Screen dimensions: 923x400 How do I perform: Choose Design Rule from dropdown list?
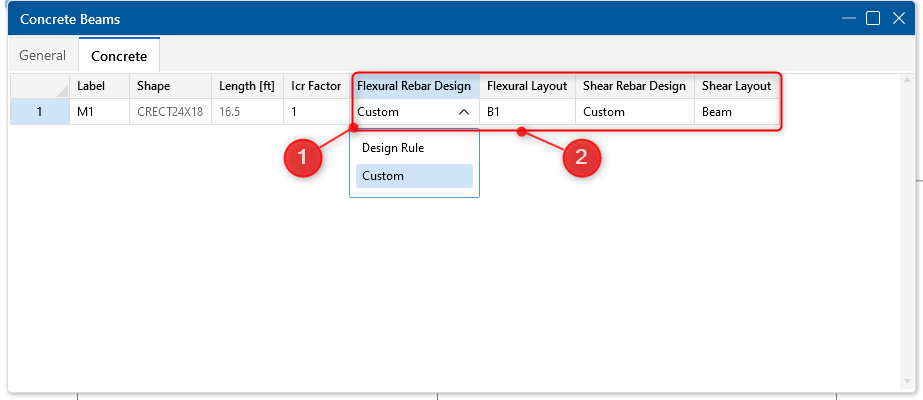coord(393,147)
